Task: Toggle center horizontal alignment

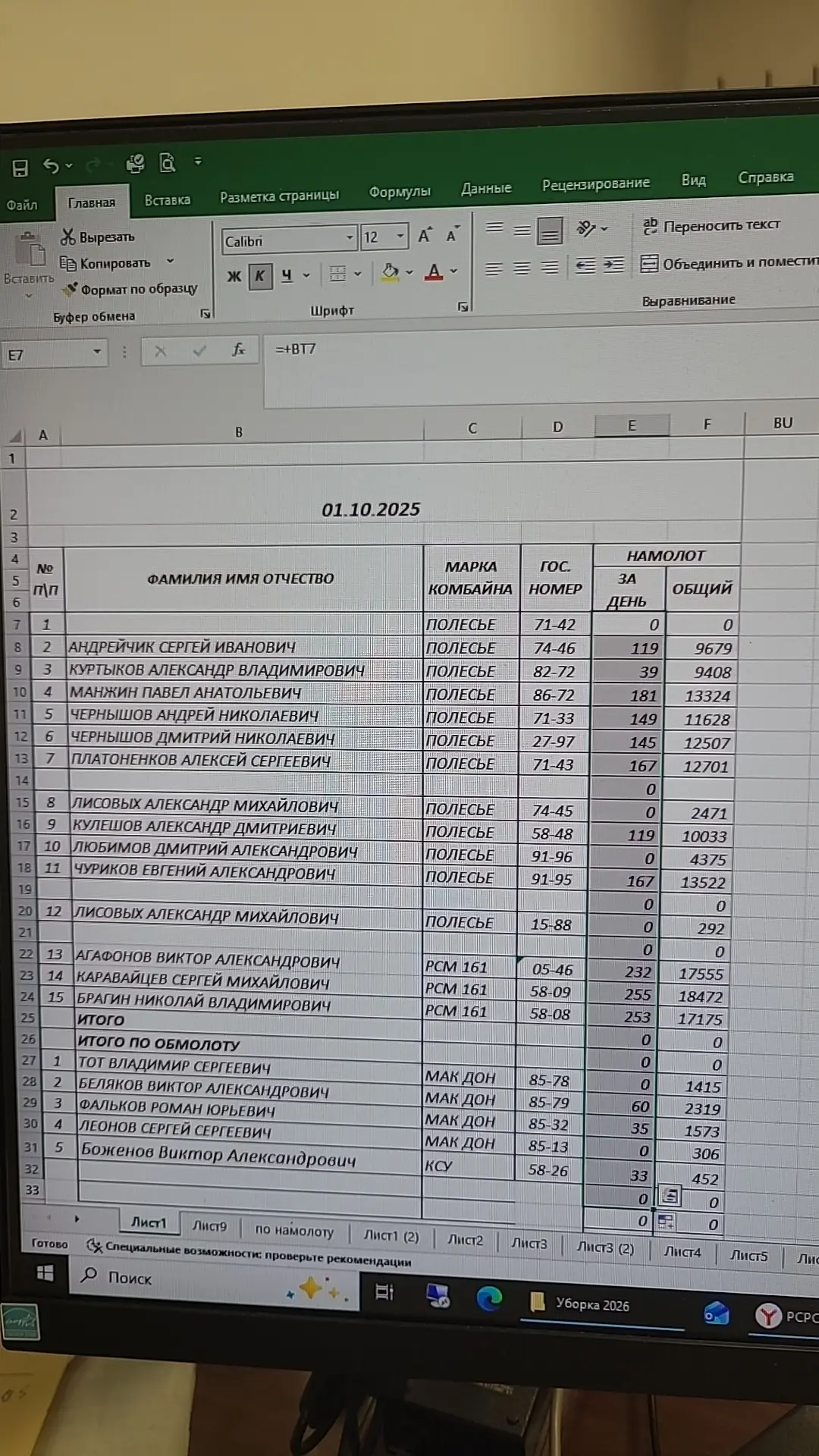Action: [x=521, y=268]
